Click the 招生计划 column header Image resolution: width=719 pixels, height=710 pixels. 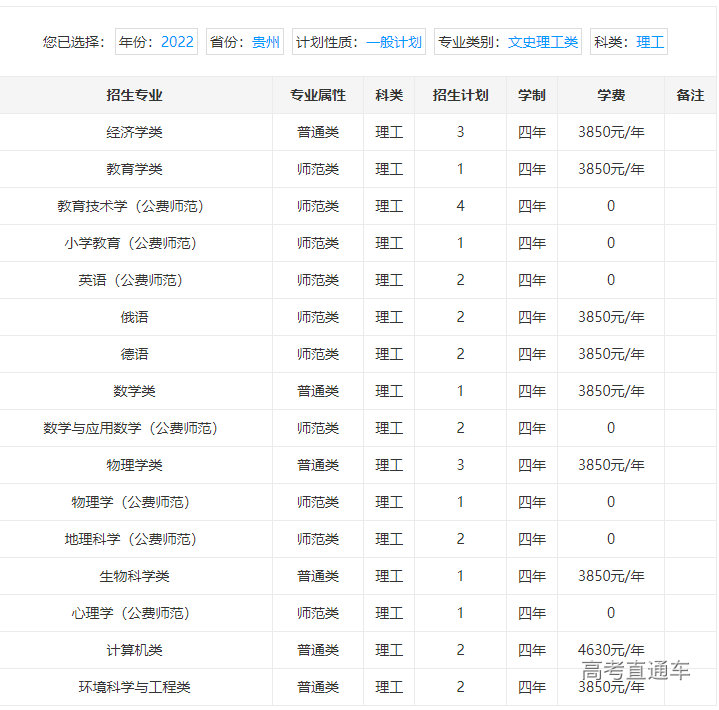(460, 95)
